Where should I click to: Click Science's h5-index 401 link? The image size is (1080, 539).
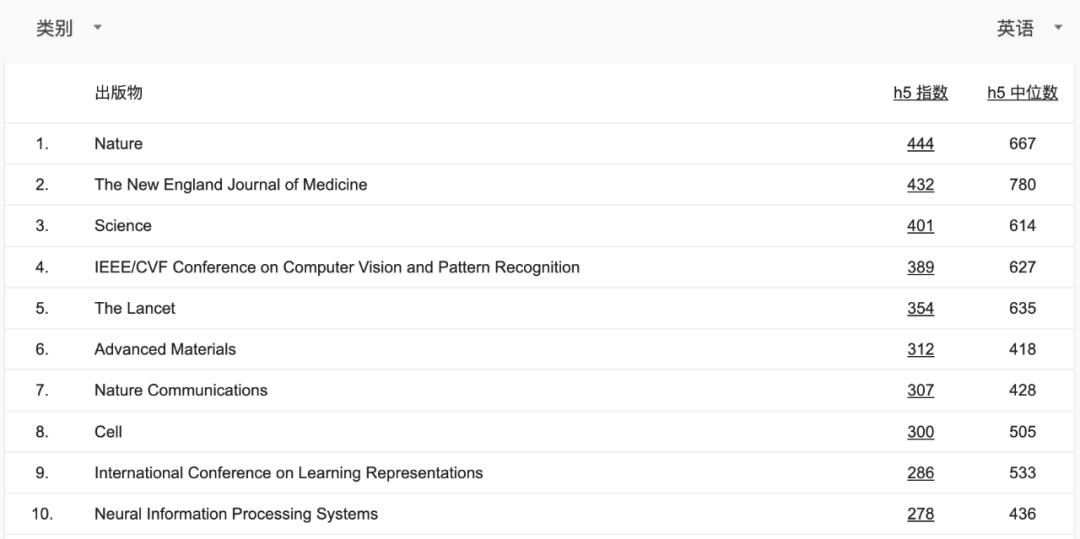tap(920, 226)
